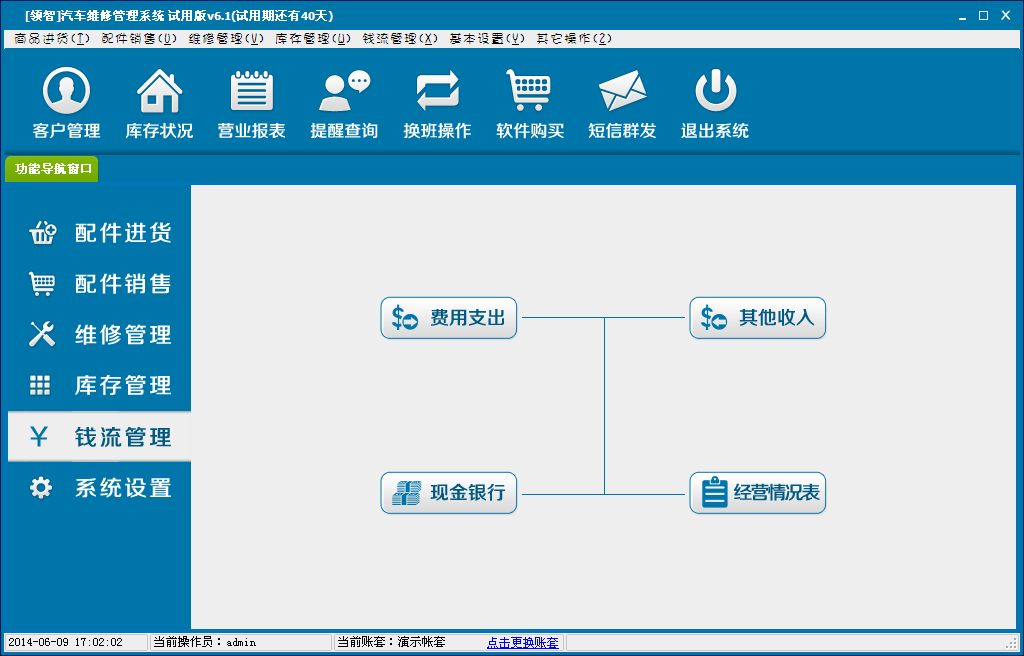Open 系统设置 from the sidebar

(100, 488)
